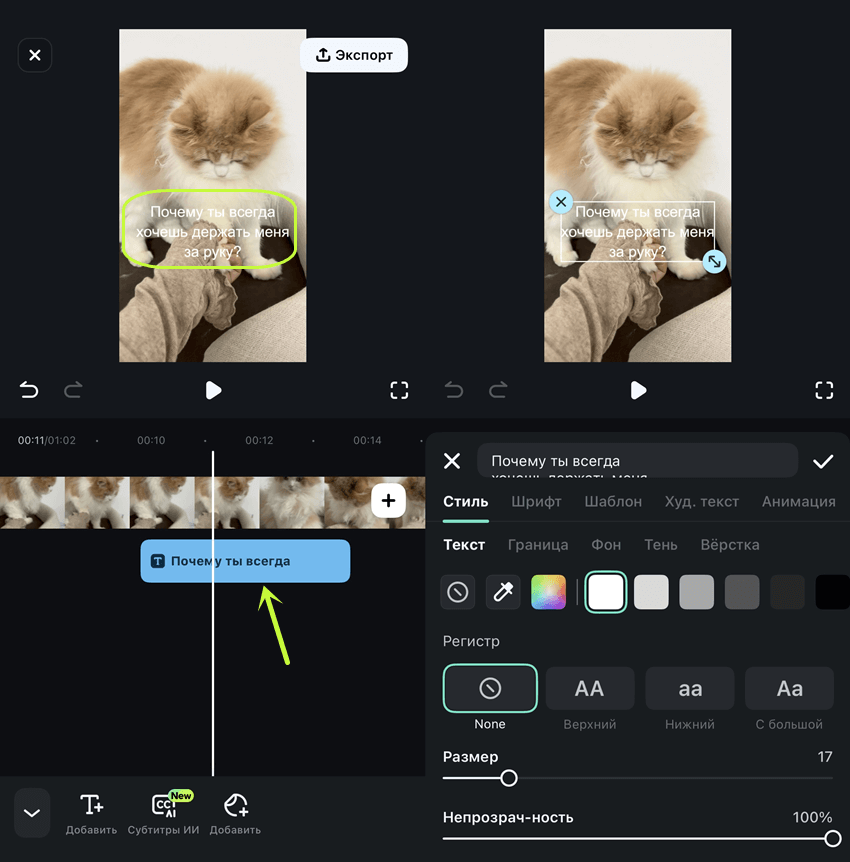Collapse the bottom toolbar with the chevron
850x862 pixels.
(x=32, y=812)
